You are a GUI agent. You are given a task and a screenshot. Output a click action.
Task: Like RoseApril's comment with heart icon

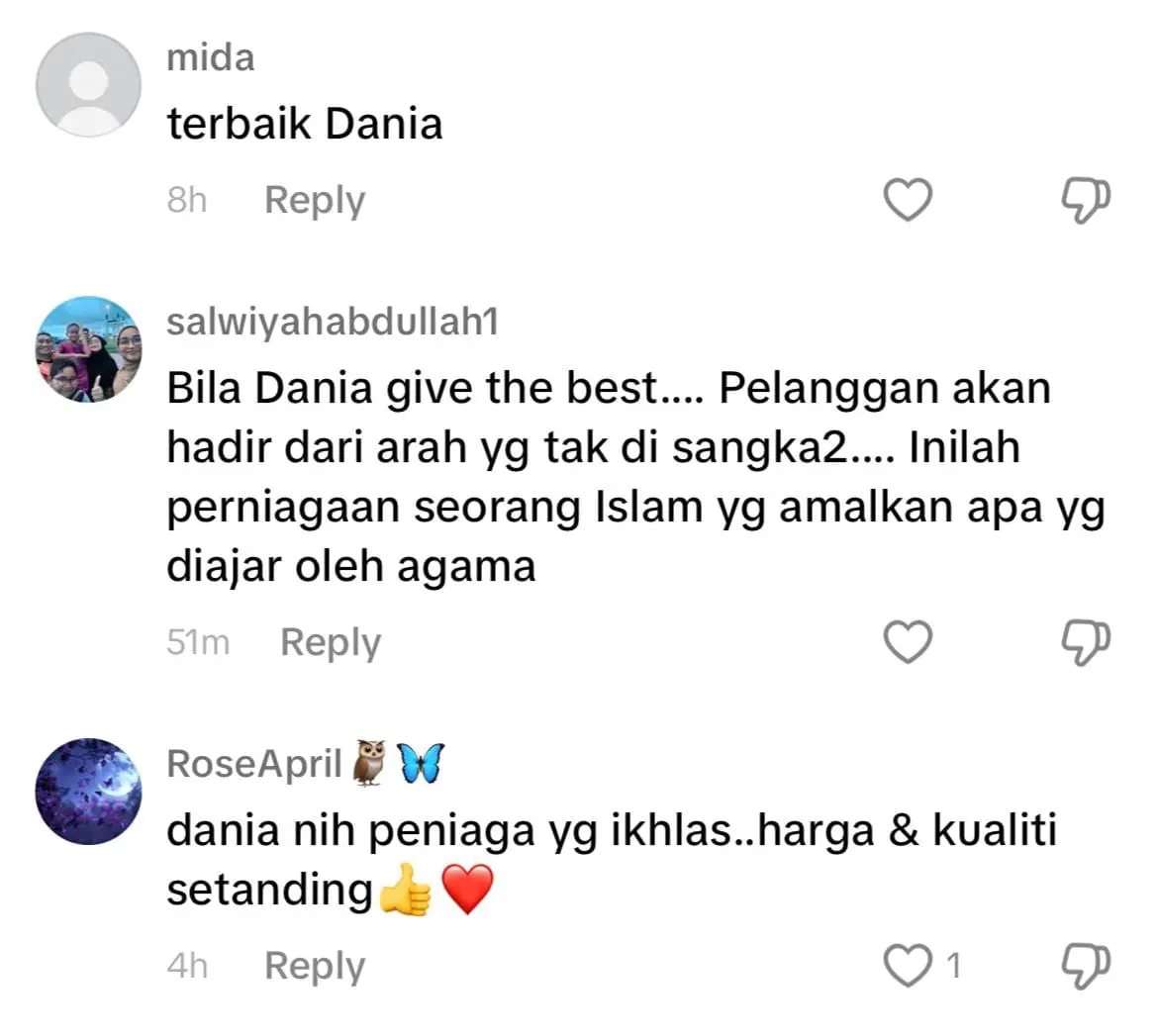tap(908, 965)
